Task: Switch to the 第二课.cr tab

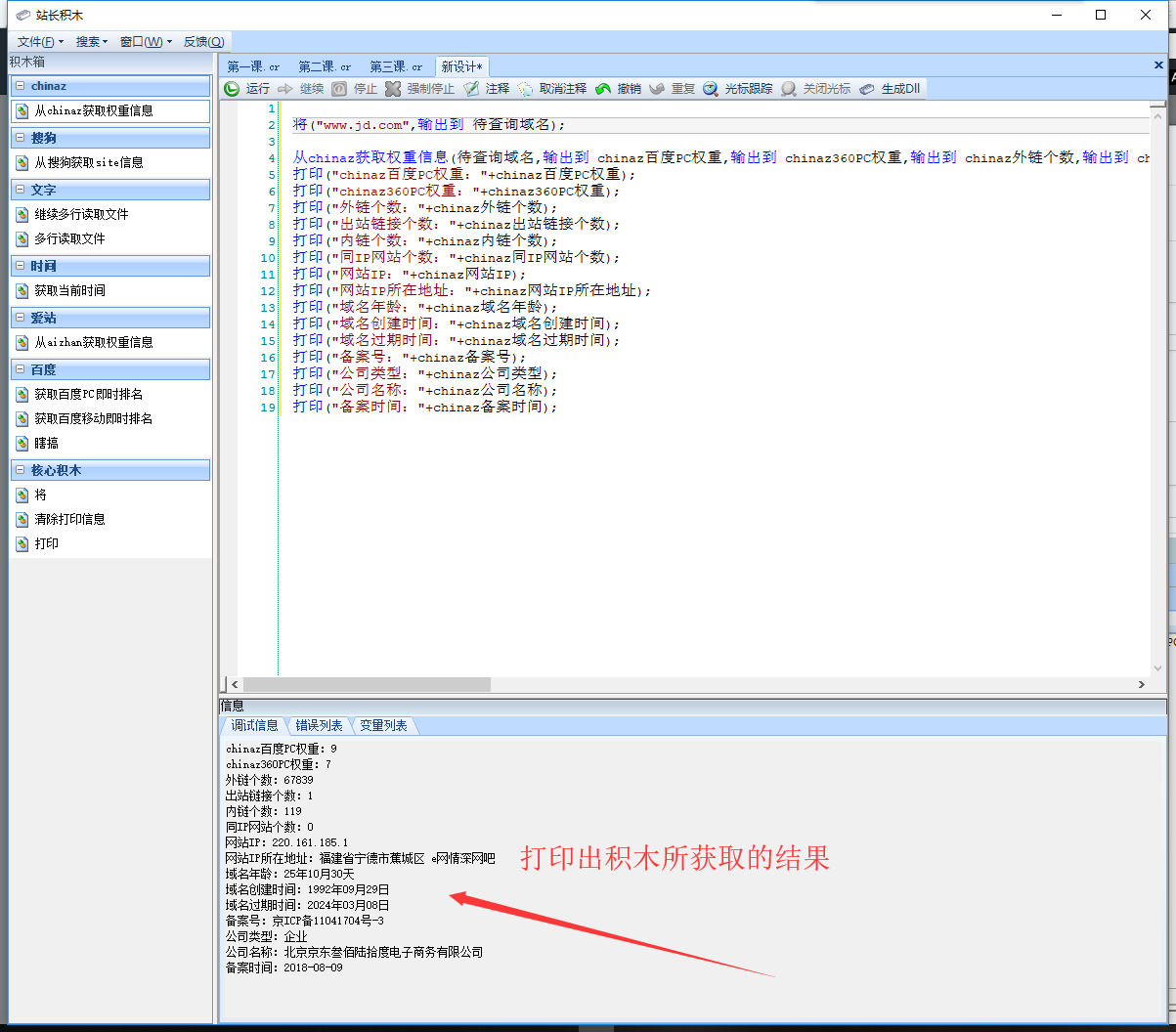Action: click(325, 66)
